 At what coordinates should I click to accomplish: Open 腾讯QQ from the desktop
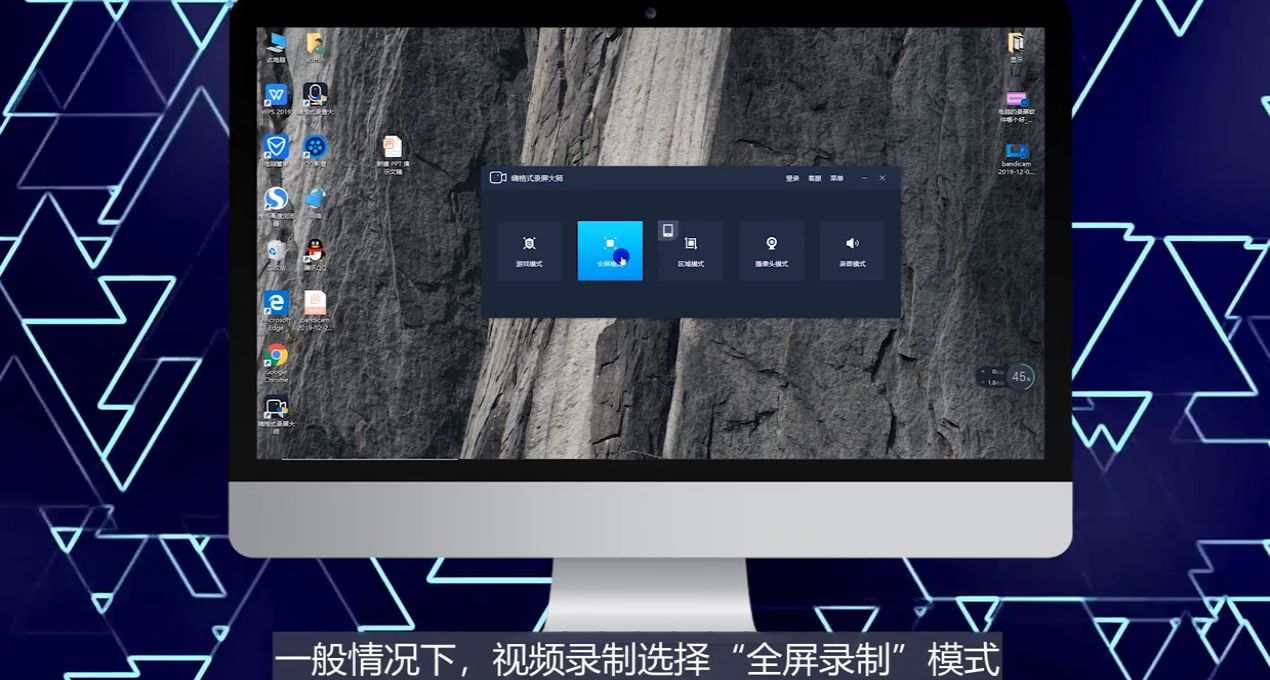click(x=313, y=250)
